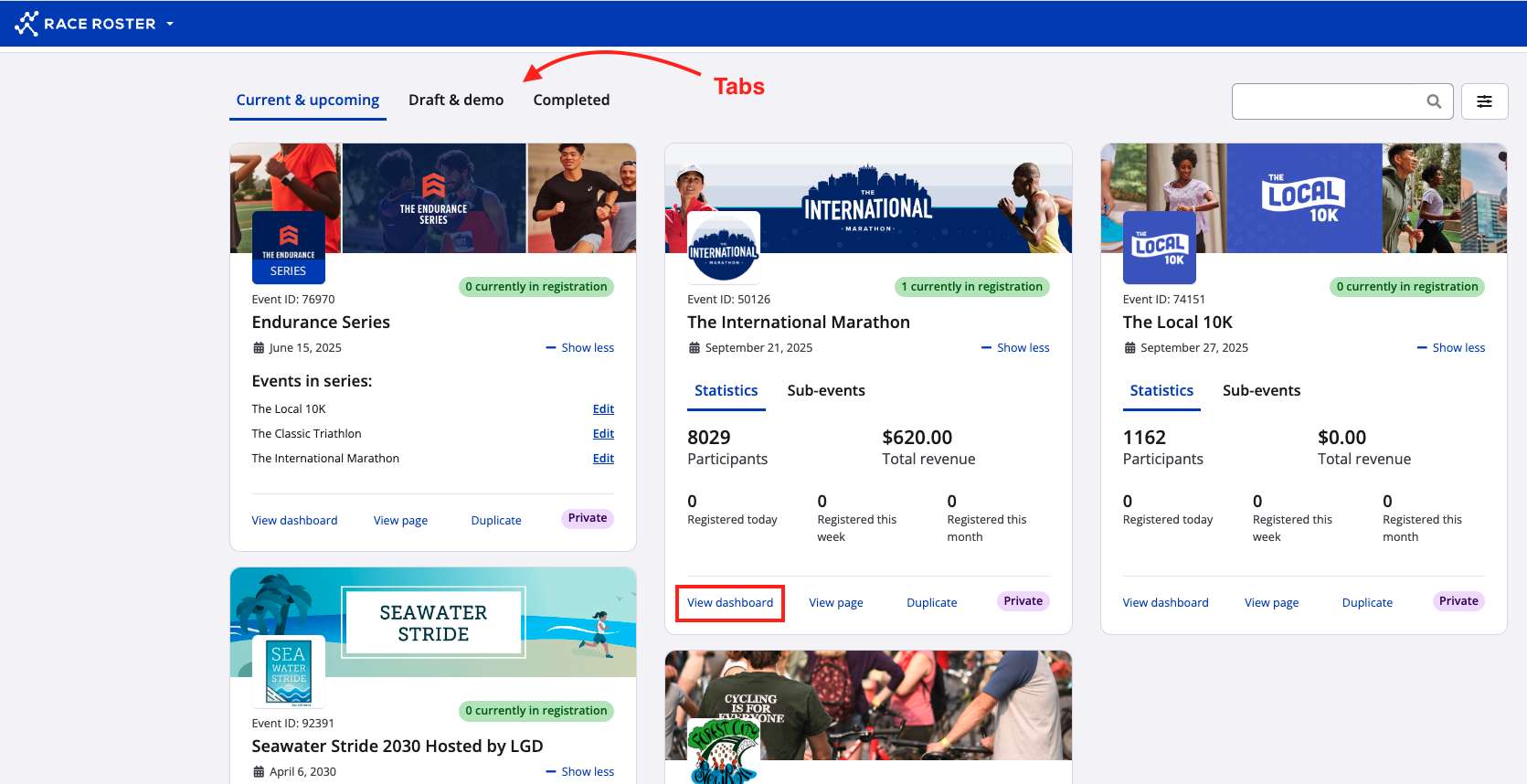Image resolution: width=1527 pixels, height=784 pixels.
Task: Collapse International Marathon card with Show less
Action: (x=1015, y=348)
